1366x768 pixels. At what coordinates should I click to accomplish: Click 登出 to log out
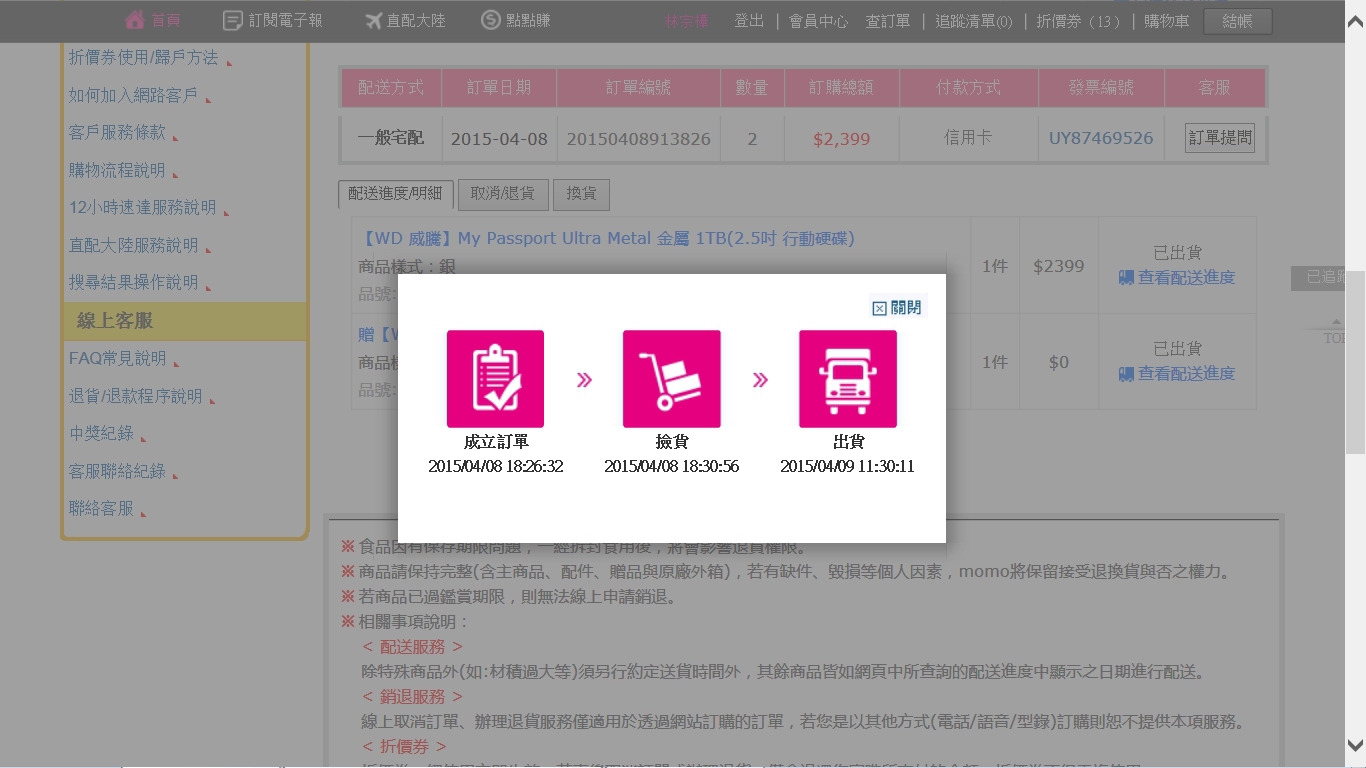coord(749,21)
